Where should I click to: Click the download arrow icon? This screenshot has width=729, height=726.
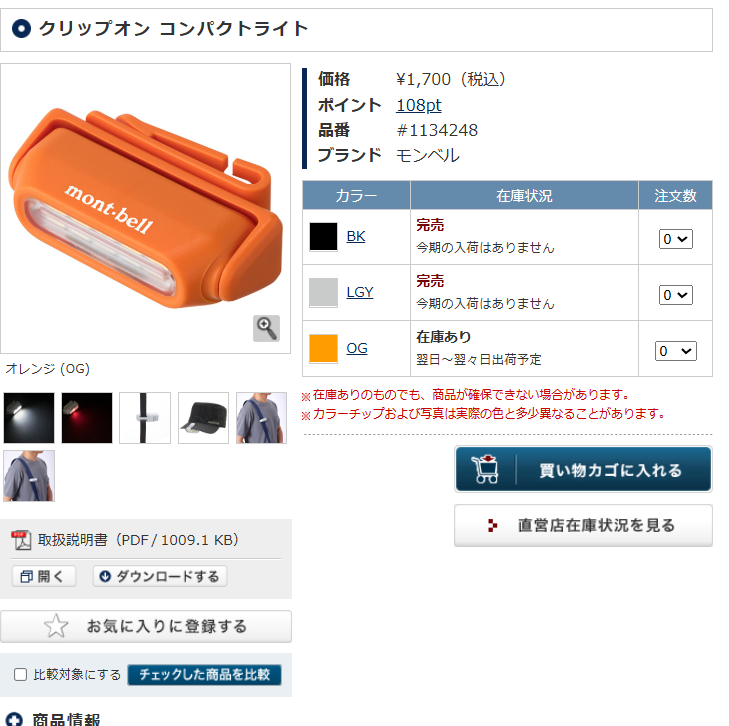pyautogui.click(x=105, y=576)
